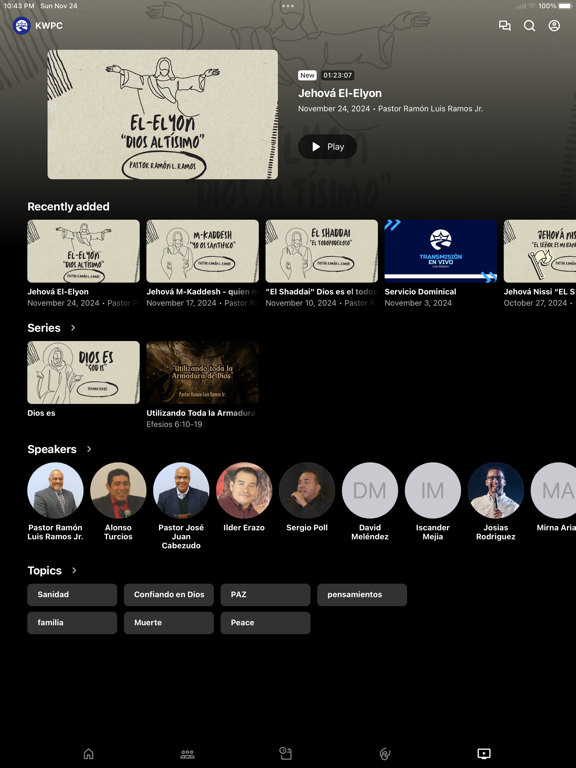Viewport: 576px width, 768px height.
Task: Select the IM avatar for Iscander Mejia
Action: [432, 490]
